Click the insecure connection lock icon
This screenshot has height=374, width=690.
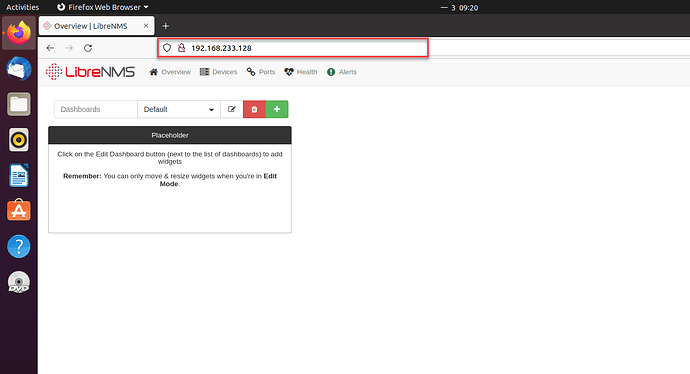(x=181, y=48)
